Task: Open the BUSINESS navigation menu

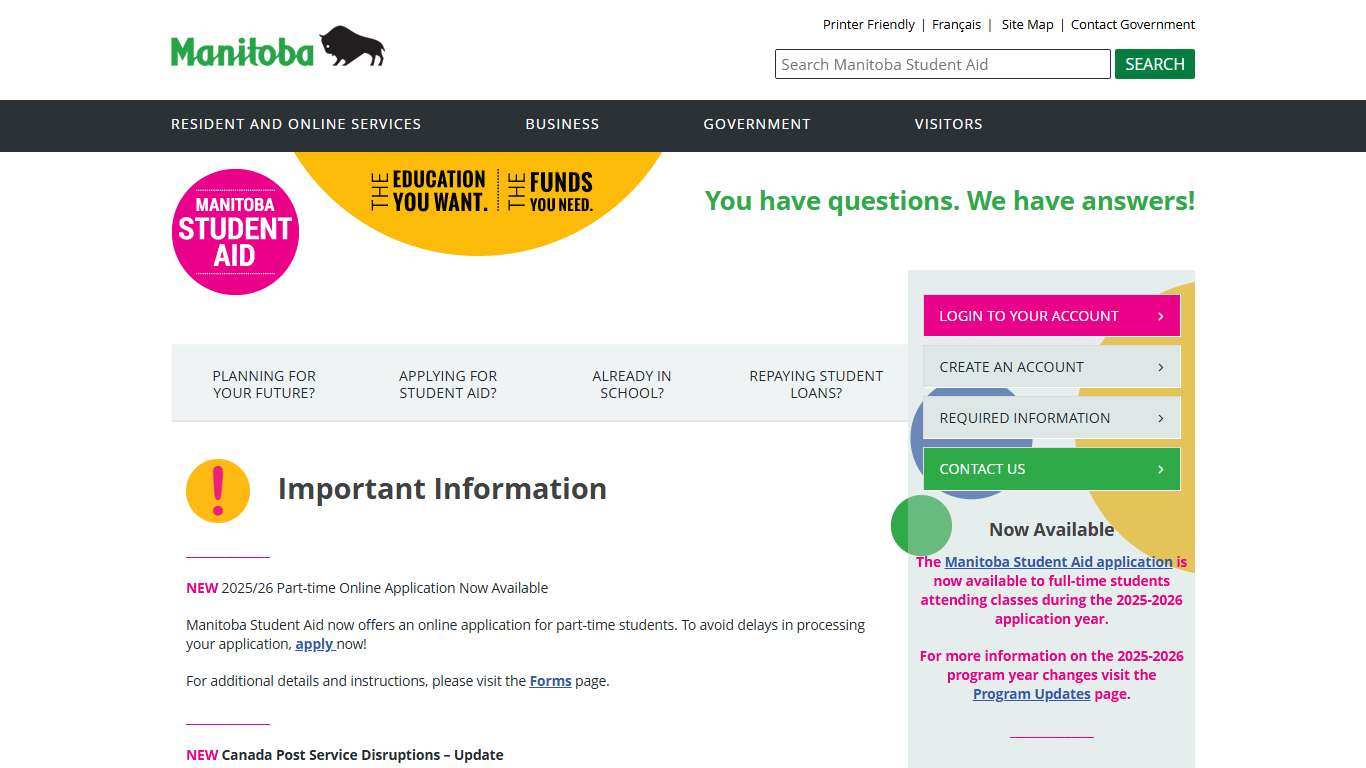Action: click(562, 124)
